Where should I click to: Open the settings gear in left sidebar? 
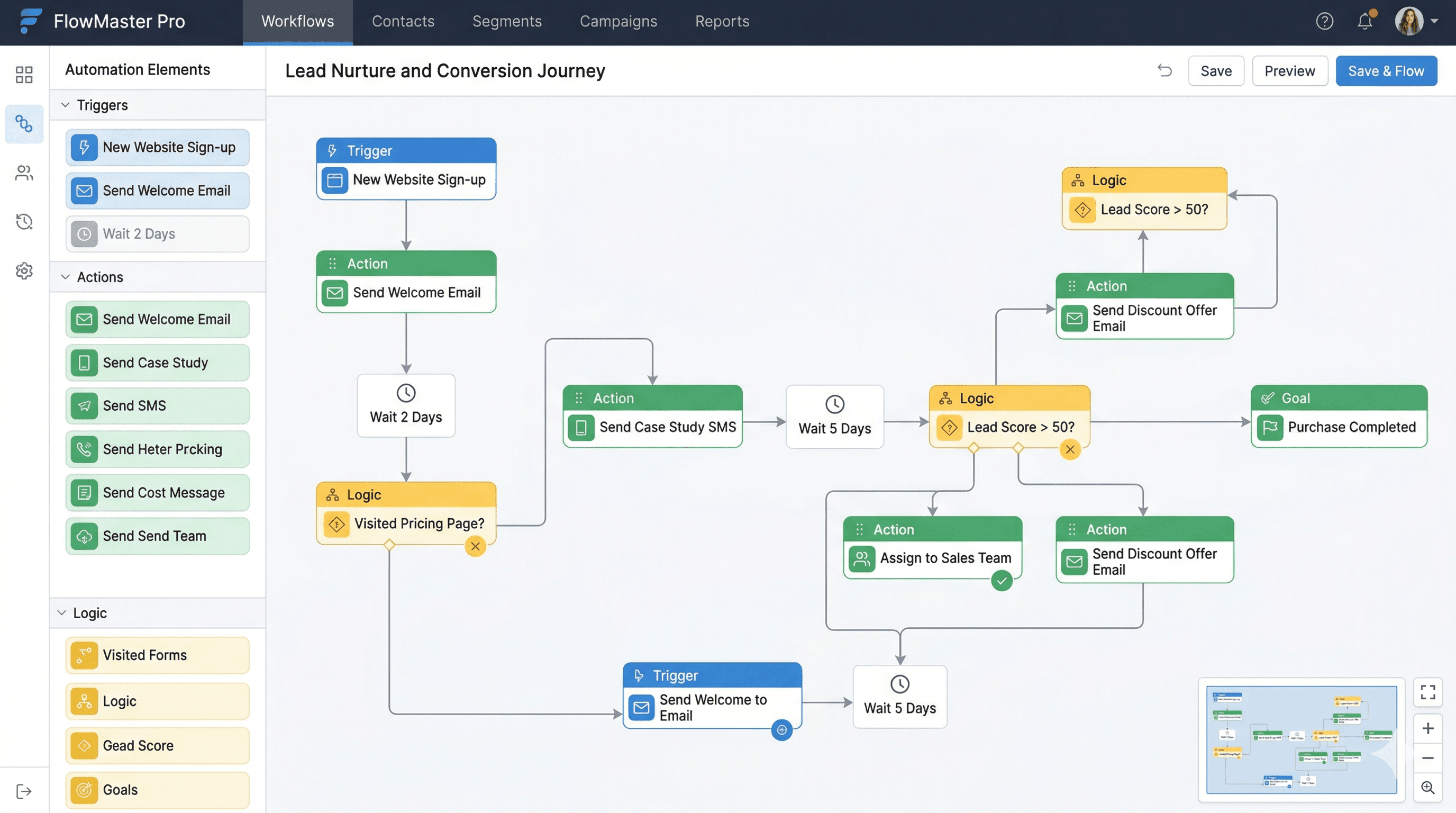[x=23, y=271]
